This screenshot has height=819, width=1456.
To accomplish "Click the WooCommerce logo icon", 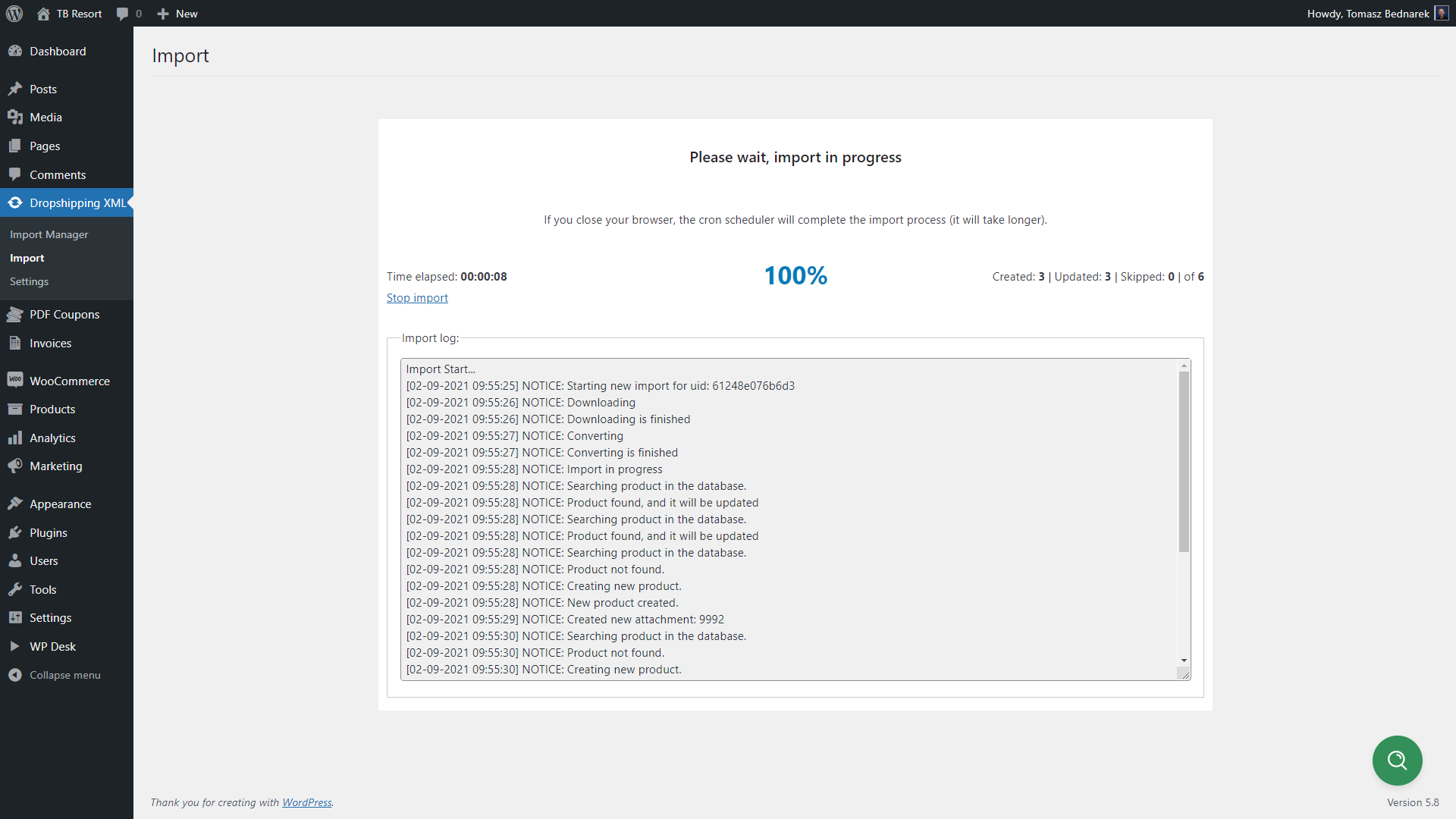I will click(15, 380).
